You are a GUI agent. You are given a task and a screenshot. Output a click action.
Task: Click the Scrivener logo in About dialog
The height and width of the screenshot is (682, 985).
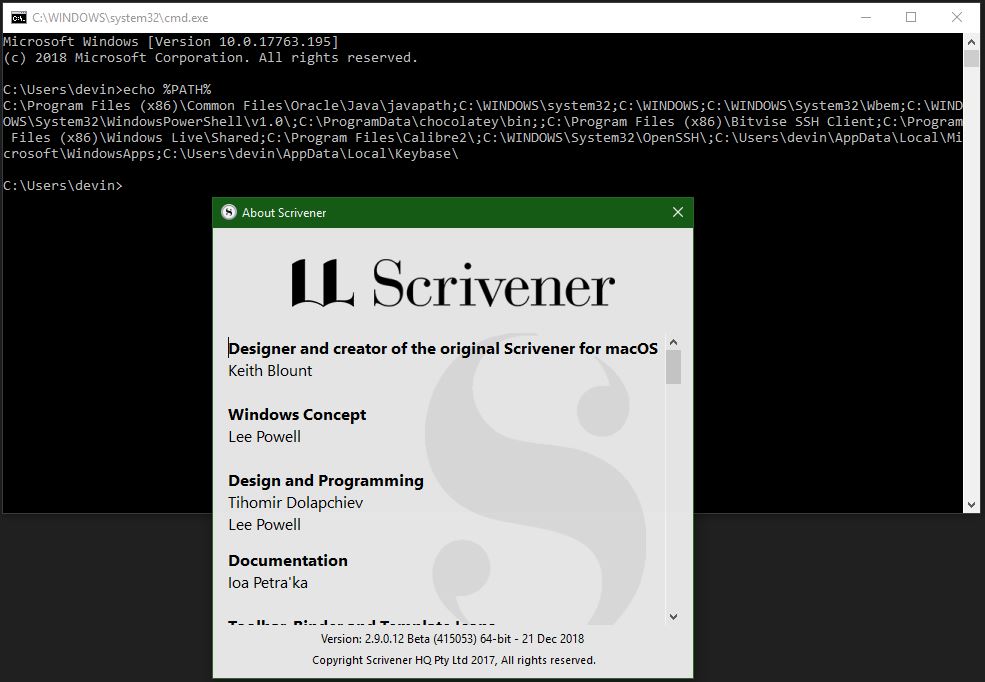(x=452, y=283)
